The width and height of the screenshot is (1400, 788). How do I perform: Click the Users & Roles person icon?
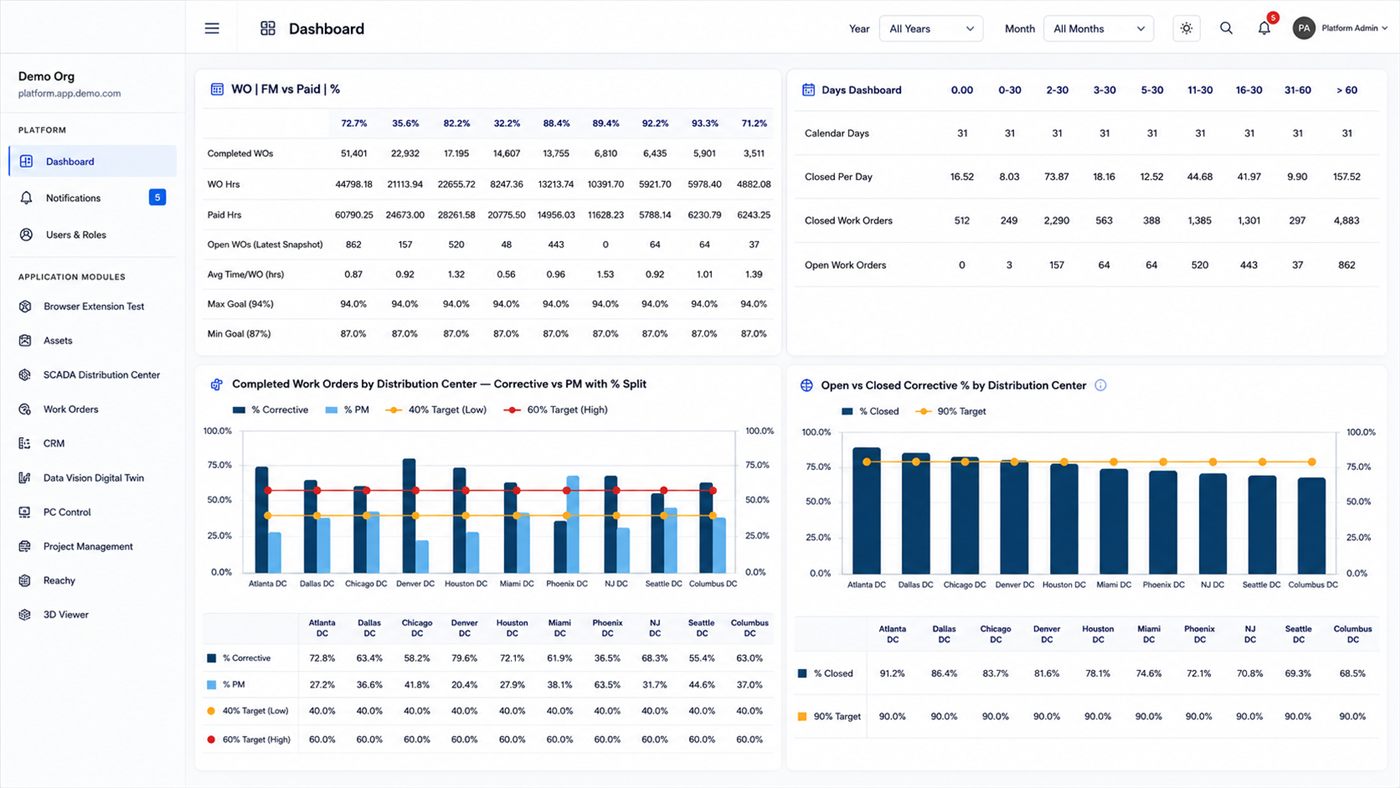pyautogui.click(x=26, y=235)
